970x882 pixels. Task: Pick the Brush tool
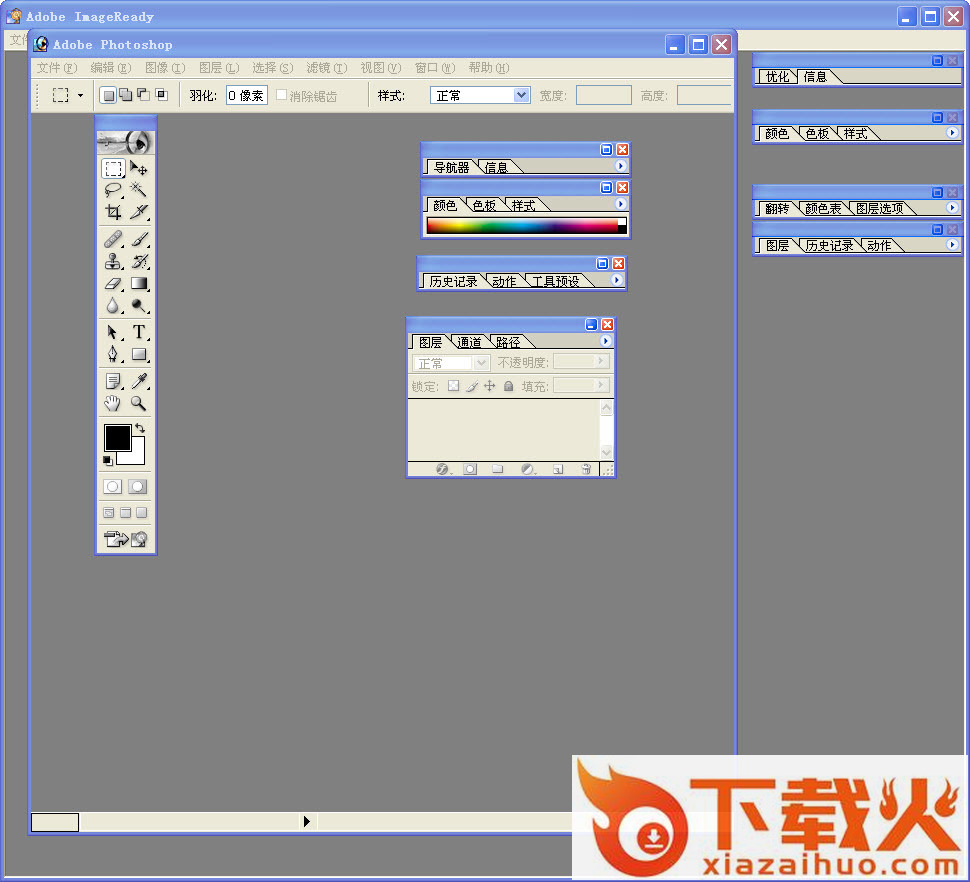[139, 239]
